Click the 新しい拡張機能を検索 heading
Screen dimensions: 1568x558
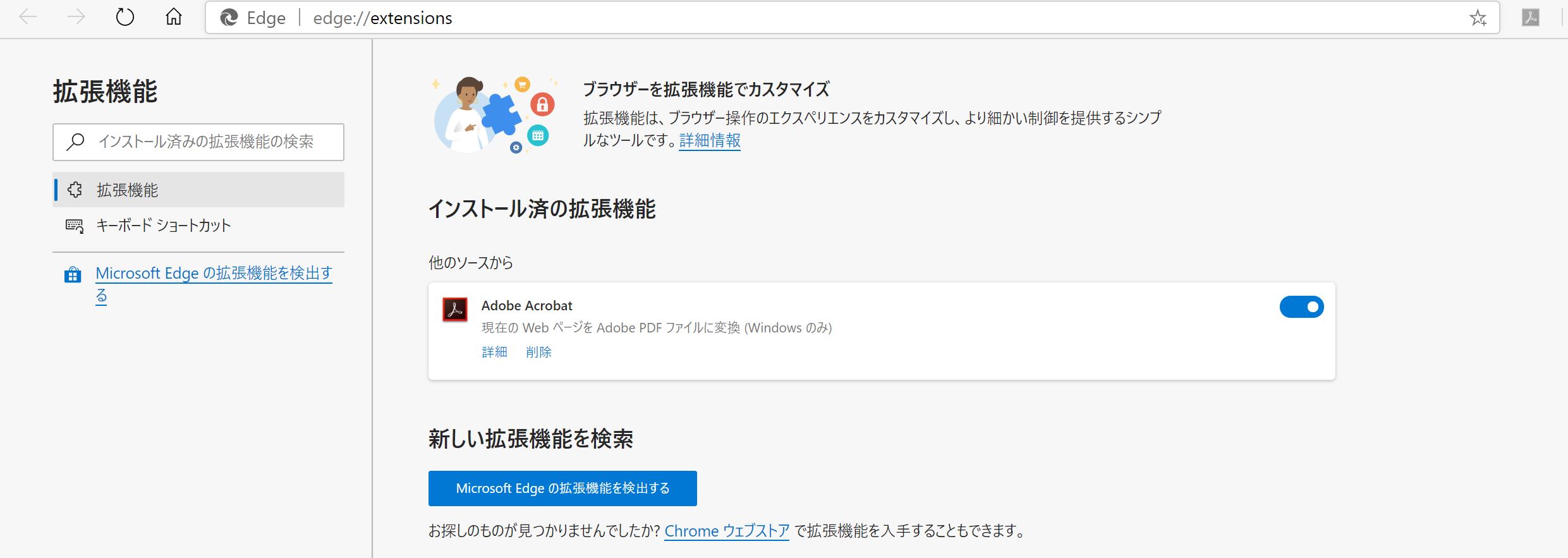tap(531, 439)
